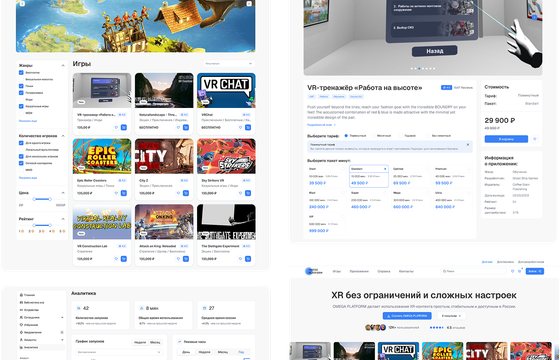Choose the Standart minutes package card
The height and width of the screenshot is (360, 560).
coord(369,176)
